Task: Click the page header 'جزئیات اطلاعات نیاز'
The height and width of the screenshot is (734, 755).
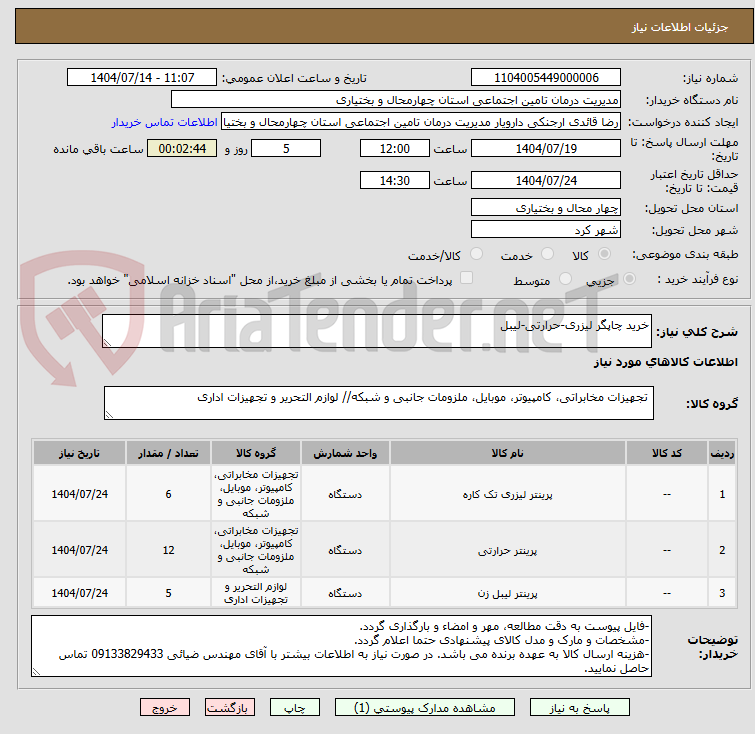Action: (x=679, y=27)
